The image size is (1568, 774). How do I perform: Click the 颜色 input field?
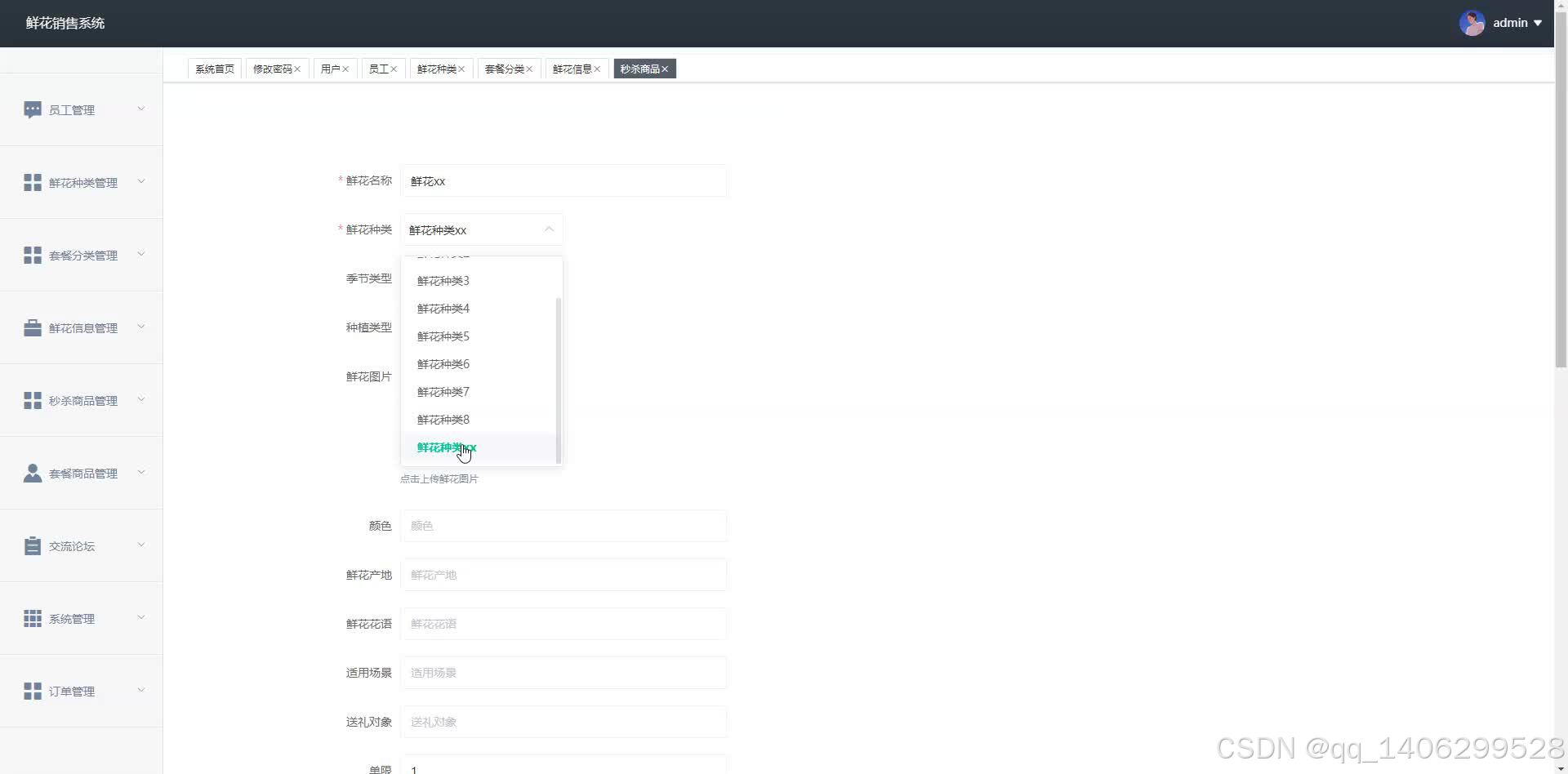(x=563, y=526)
